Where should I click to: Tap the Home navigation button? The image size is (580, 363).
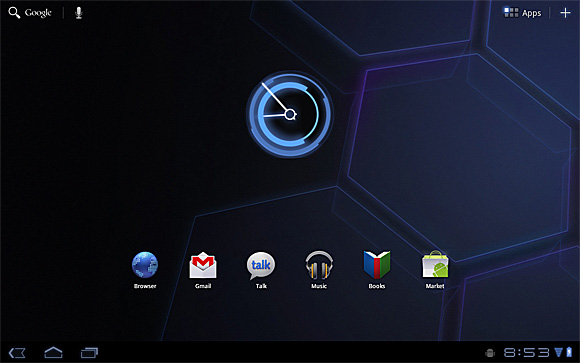click(x=53, y=352)
